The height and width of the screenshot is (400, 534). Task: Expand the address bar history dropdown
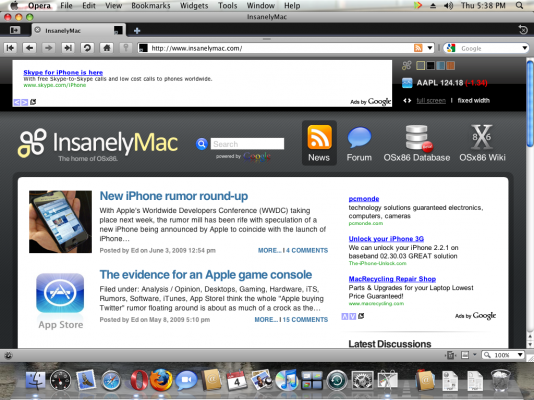tap(430, 48)
